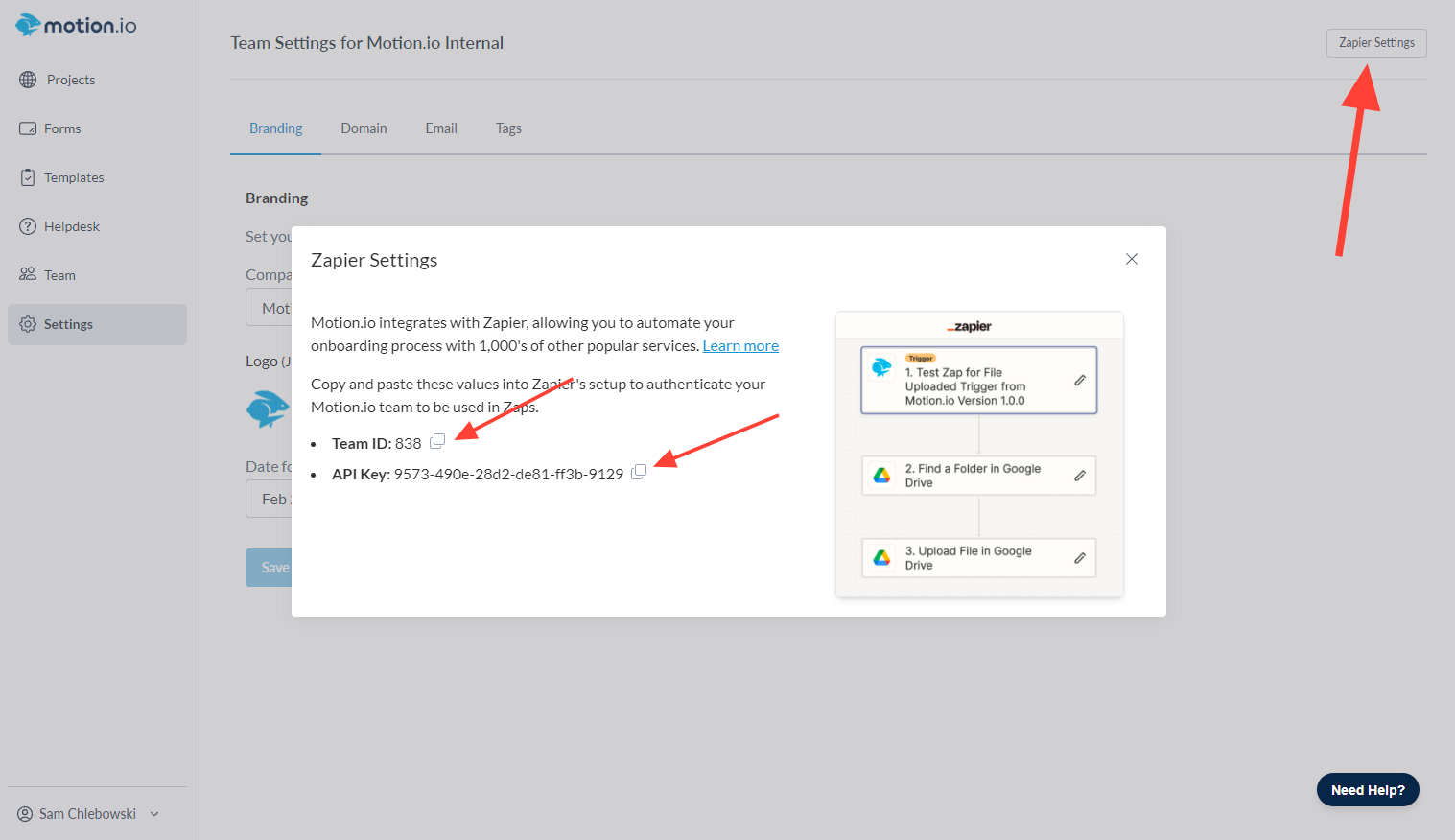
Task: Copy the Team ID value icon
Action: point(437,441)
